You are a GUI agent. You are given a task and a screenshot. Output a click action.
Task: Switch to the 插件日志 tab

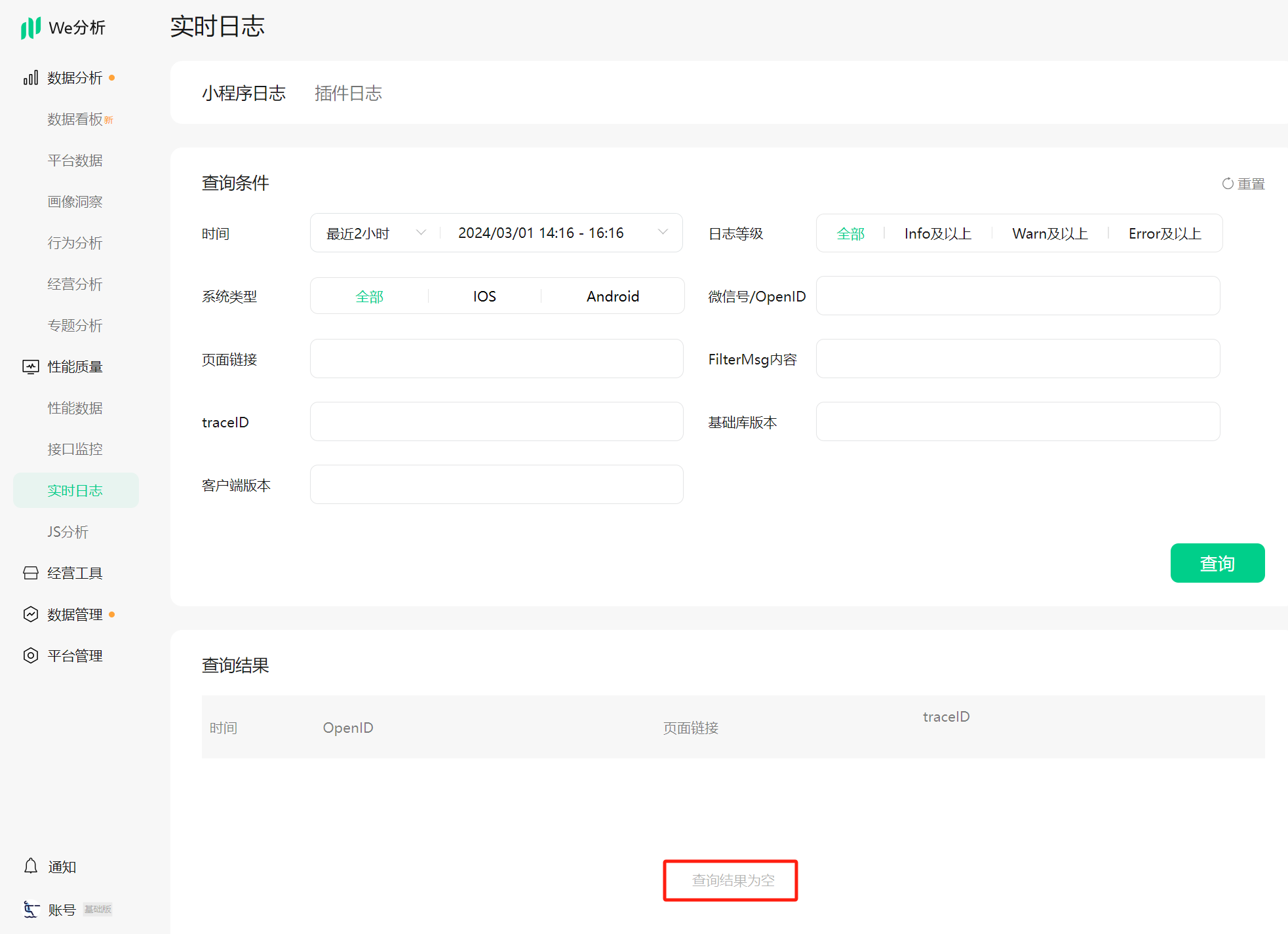[x=348, y=94]
